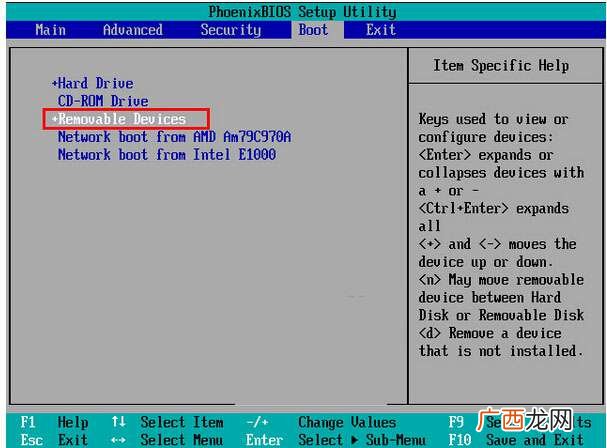Click the help text 'Remove a device'
Image resolution: width=607 pixels, height=448 pixels.
(x=505, y=333)
